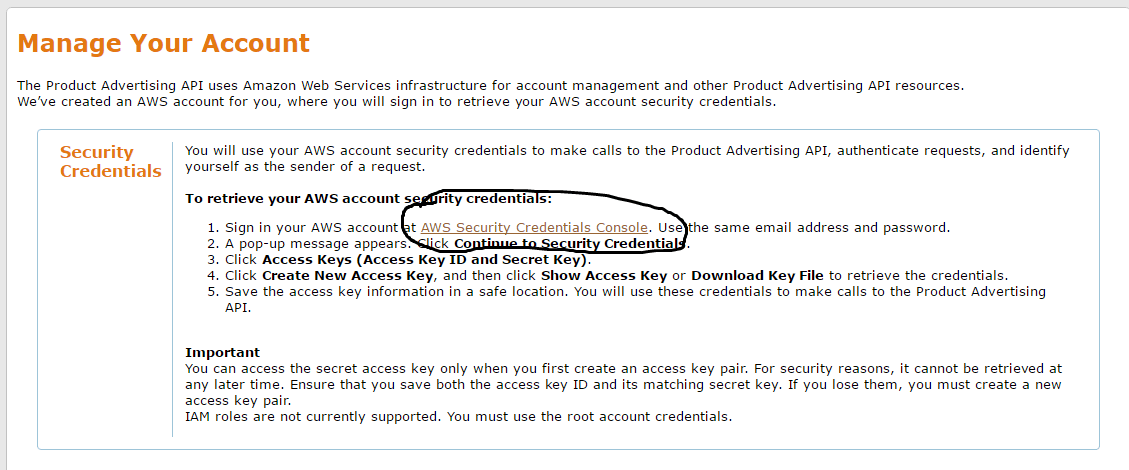
Task: Click the 'IAM roles are not currently supported' sentence
Action: [x=459, y=417]
